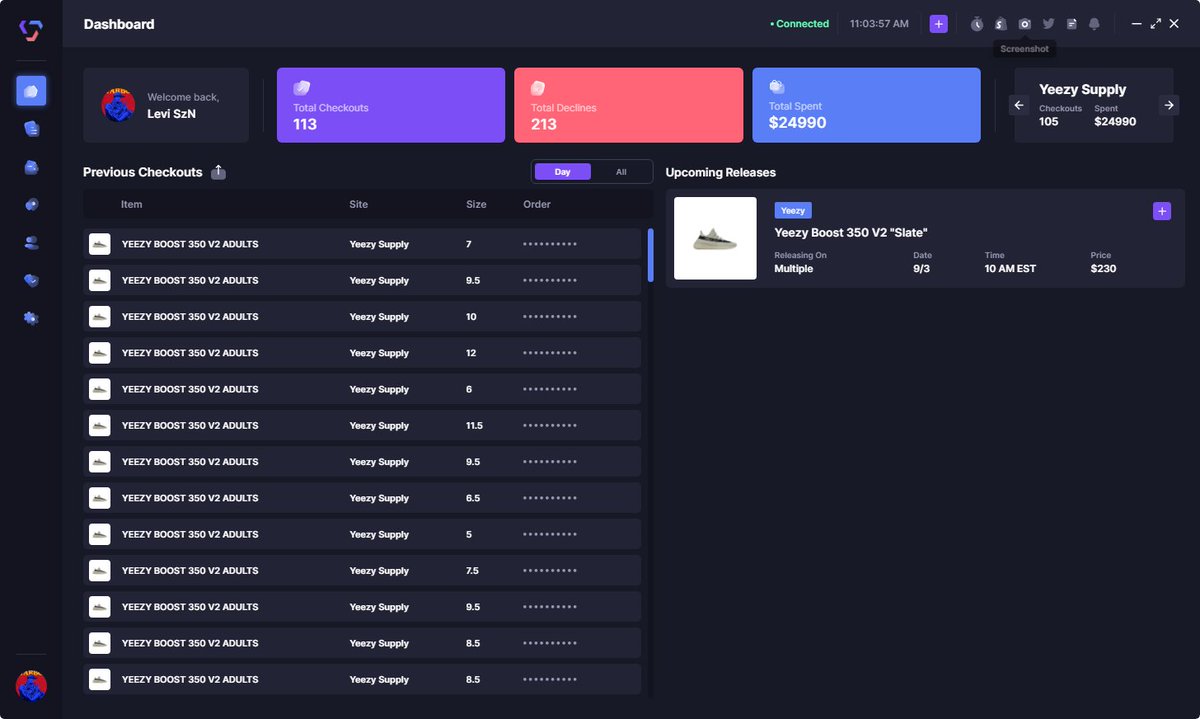Open the Dashboard page from the sidebar icon
This screenshot has height=719, width=1200.
[x=31, y=91]
